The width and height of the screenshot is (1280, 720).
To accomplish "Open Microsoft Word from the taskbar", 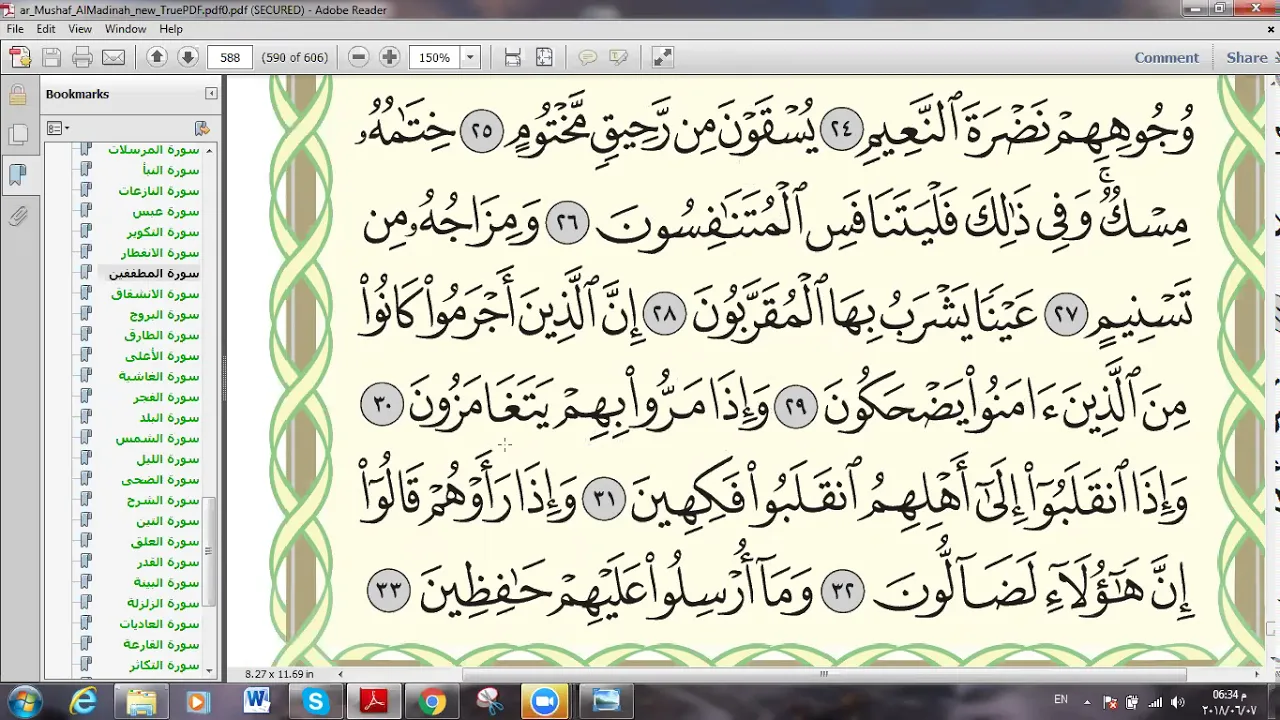I will pos(256,701).
